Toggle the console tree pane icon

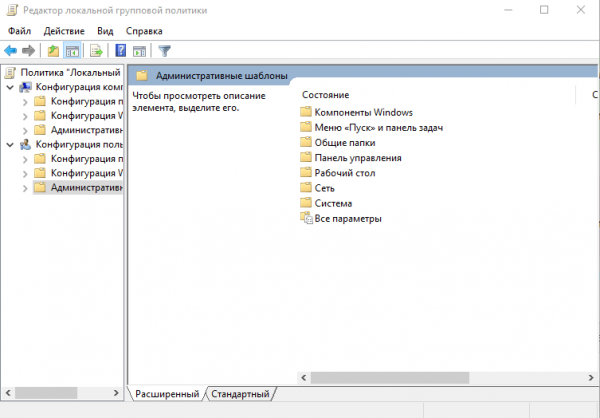72,51
